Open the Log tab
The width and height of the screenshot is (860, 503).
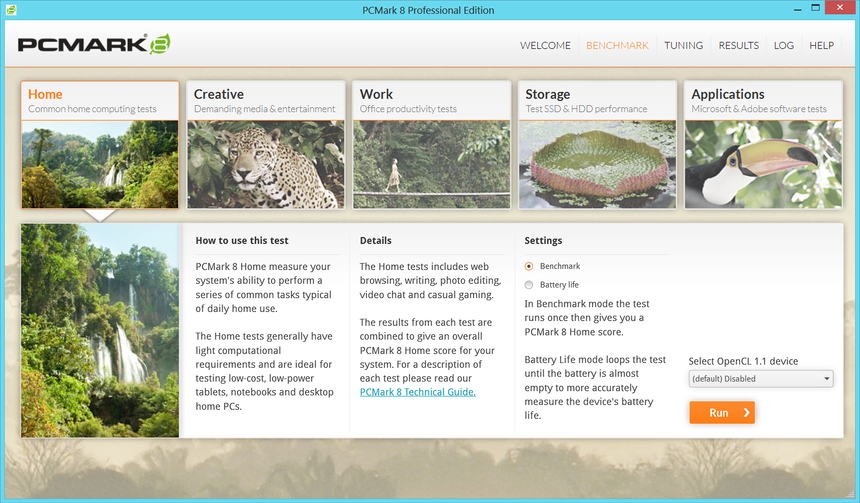coord(784,46)
